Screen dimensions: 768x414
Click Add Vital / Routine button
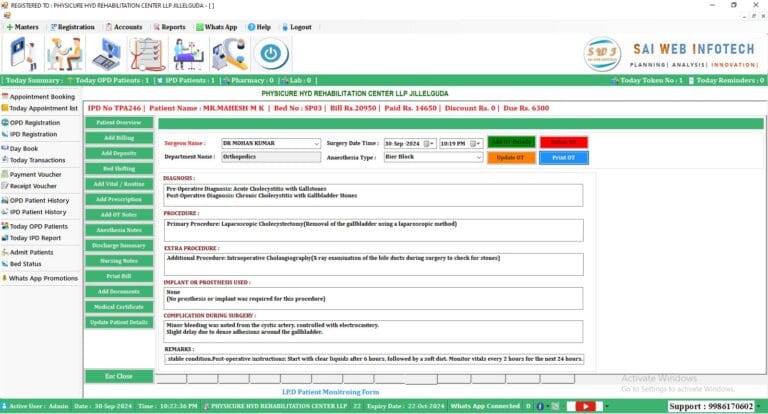tap(119, 184)
